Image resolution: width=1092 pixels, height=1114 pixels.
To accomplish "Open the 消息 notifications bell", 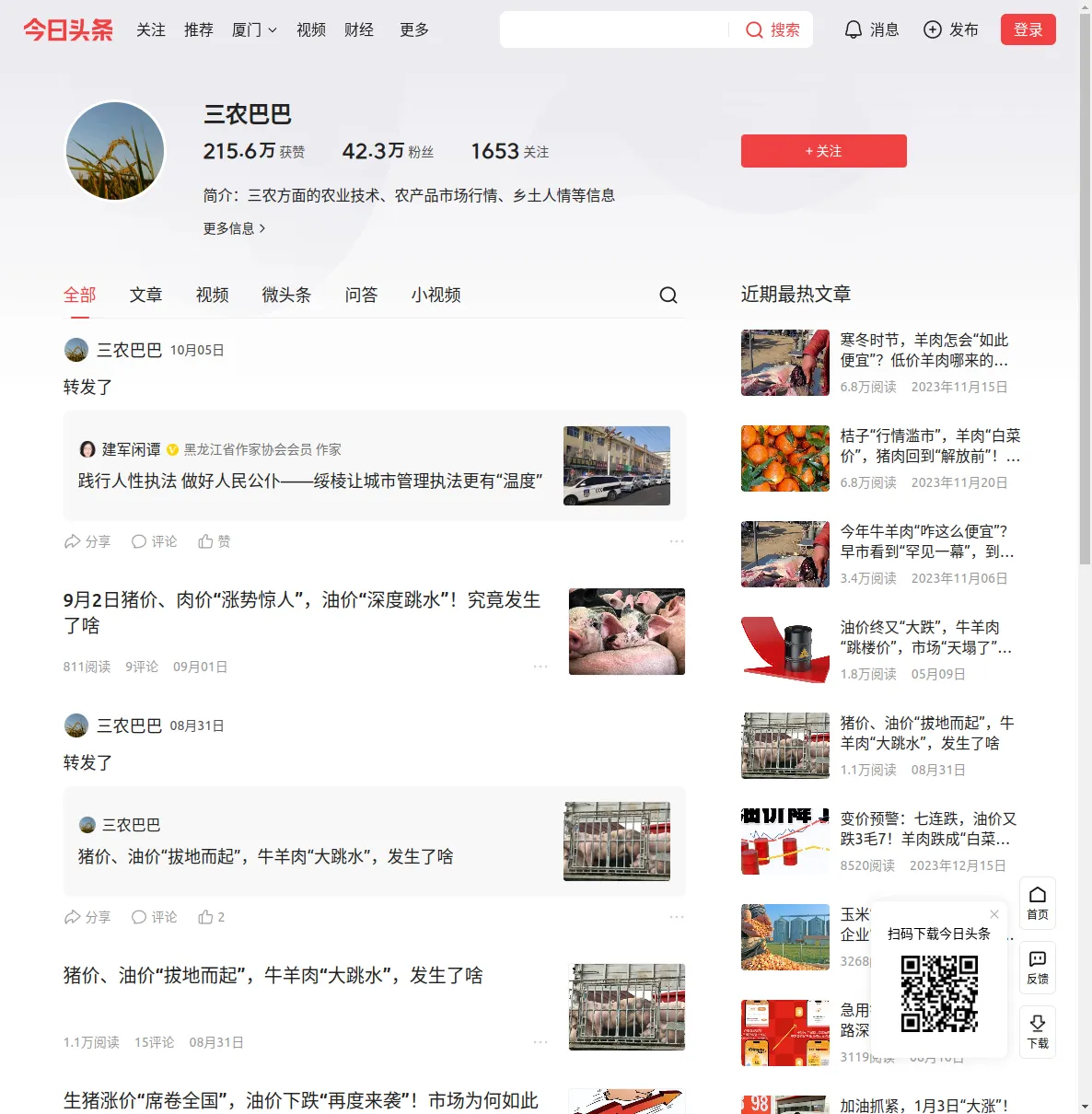I will [854, 29].
